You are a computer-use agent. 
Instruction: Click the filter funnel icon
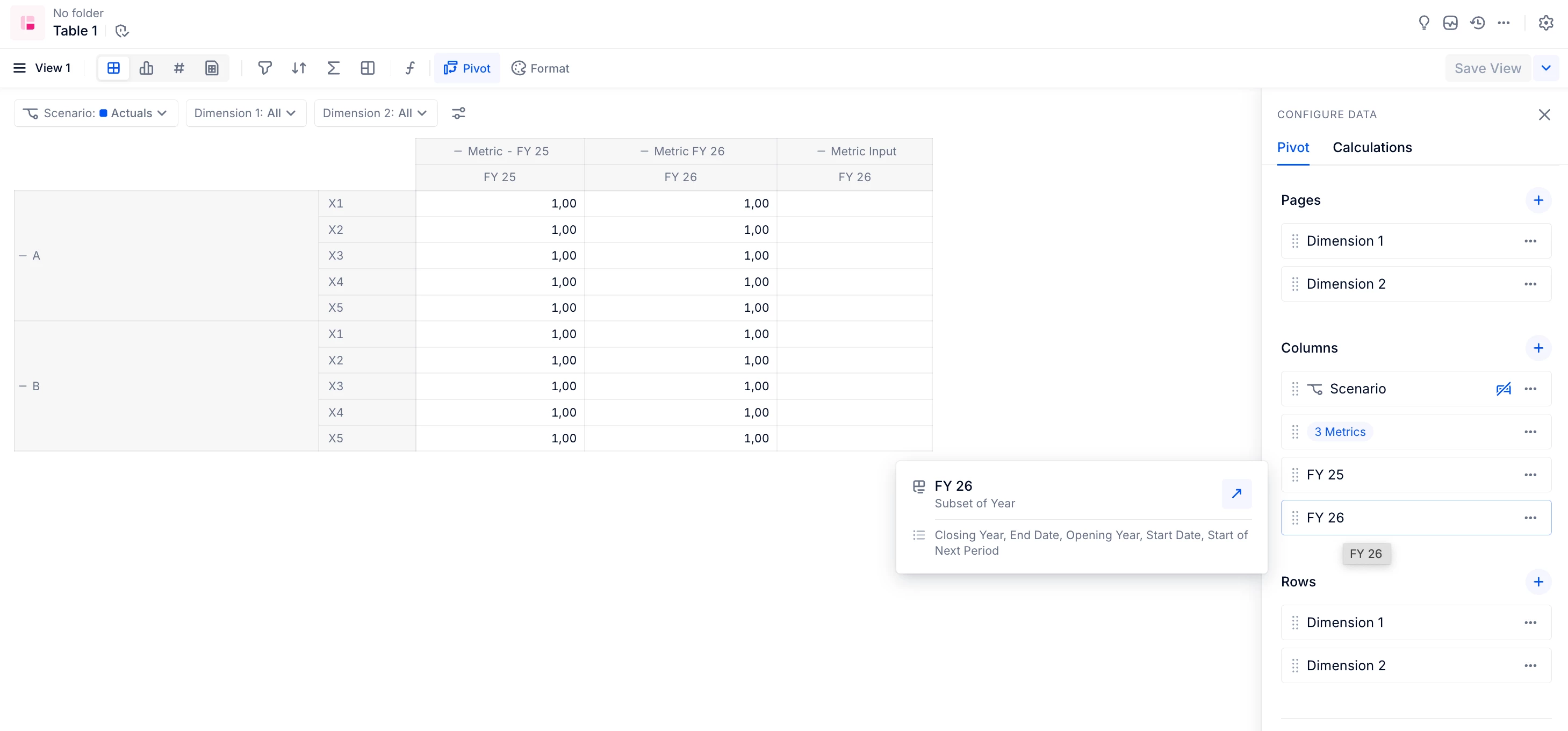tap(264, 68)
